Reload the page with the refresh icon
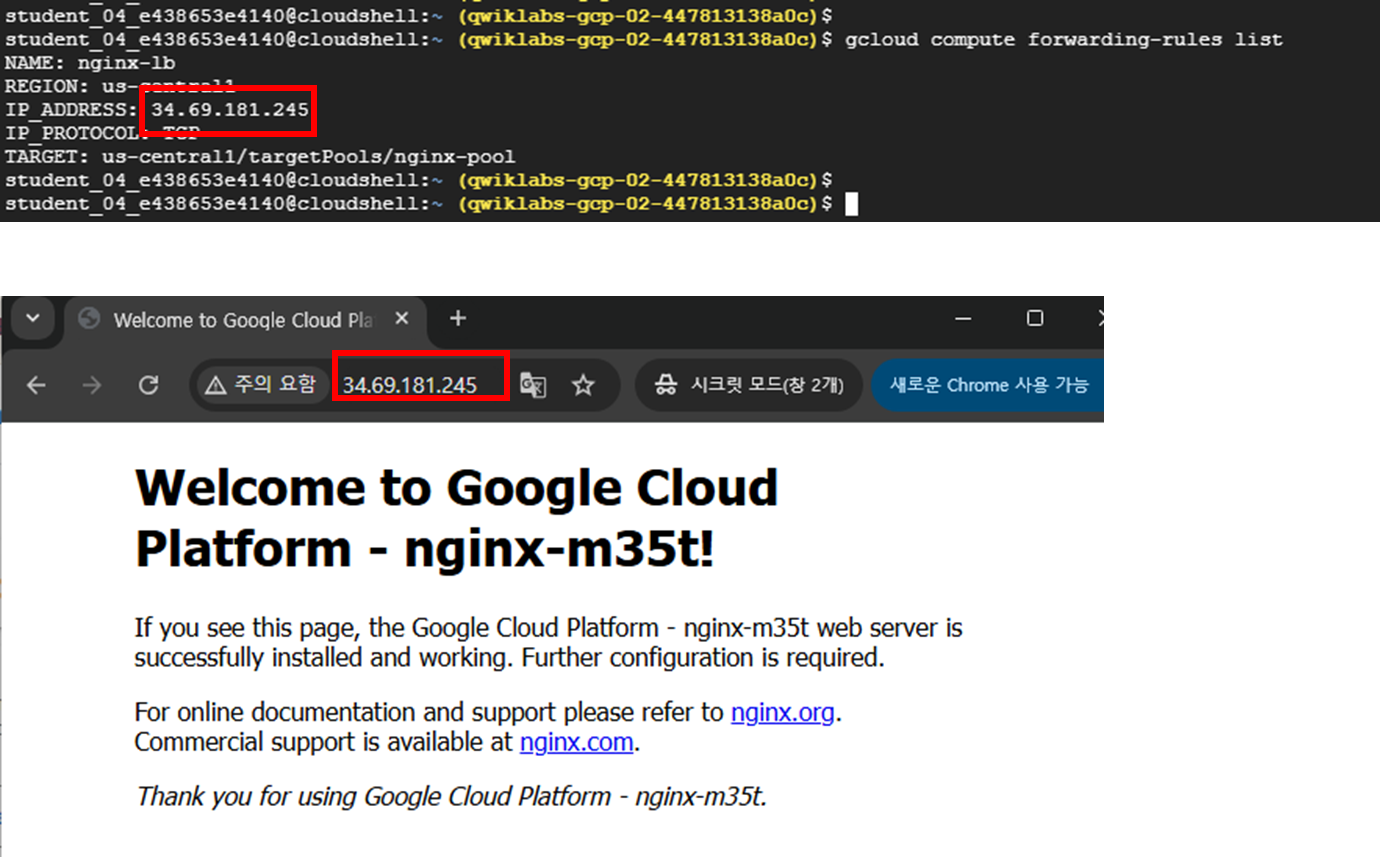 pyautogui.click(x=148, y=385)
